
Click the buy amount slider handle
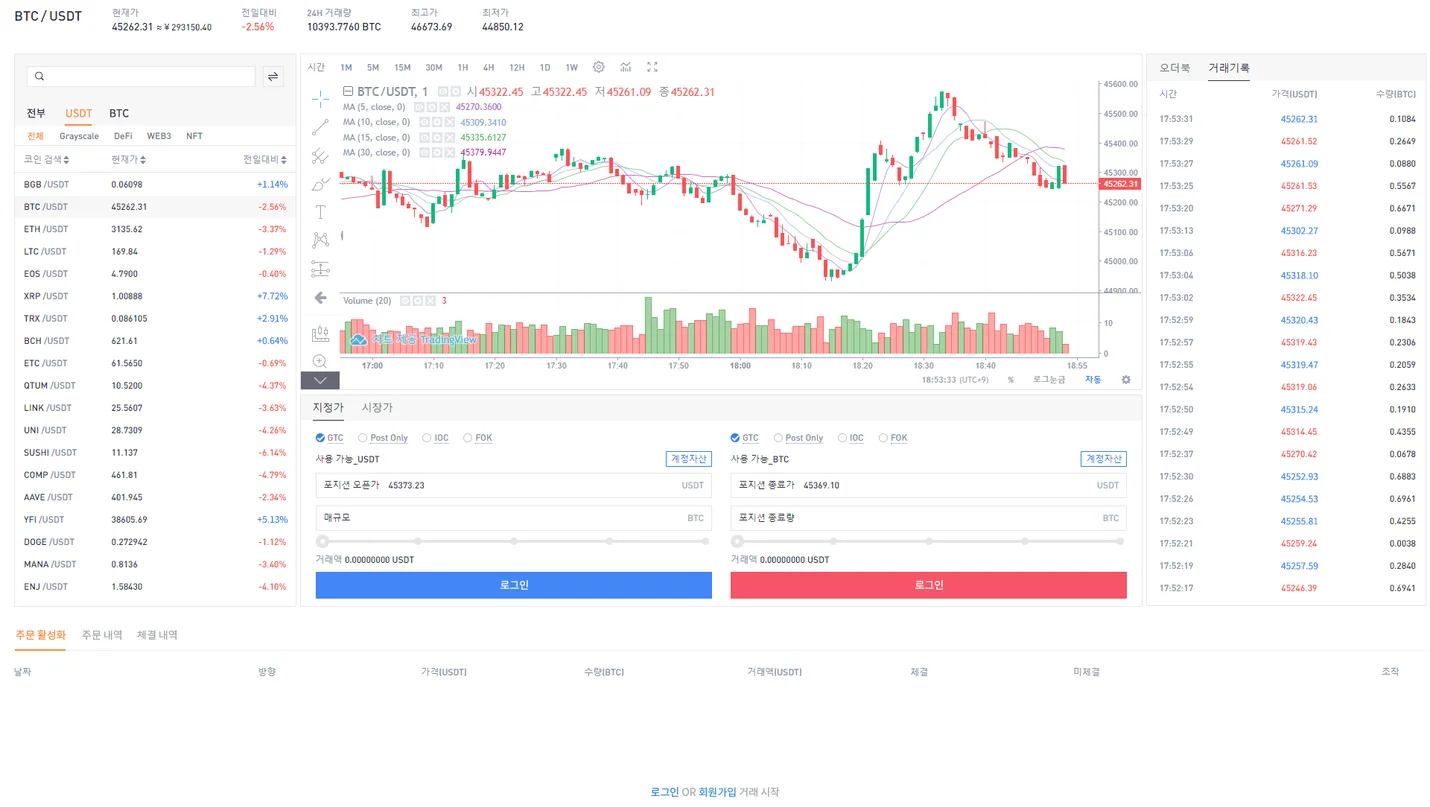[x=322, y=541]
